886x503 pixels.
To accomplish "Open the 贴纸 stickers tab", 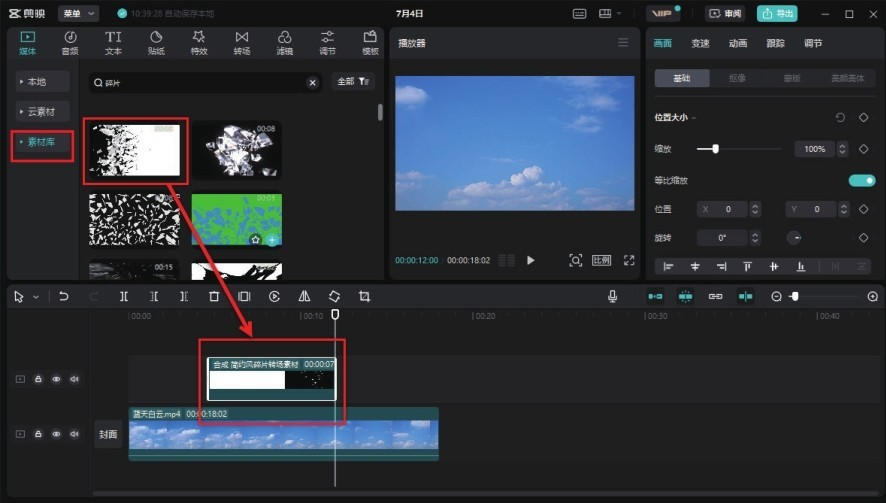I will [x=156, y=43].
